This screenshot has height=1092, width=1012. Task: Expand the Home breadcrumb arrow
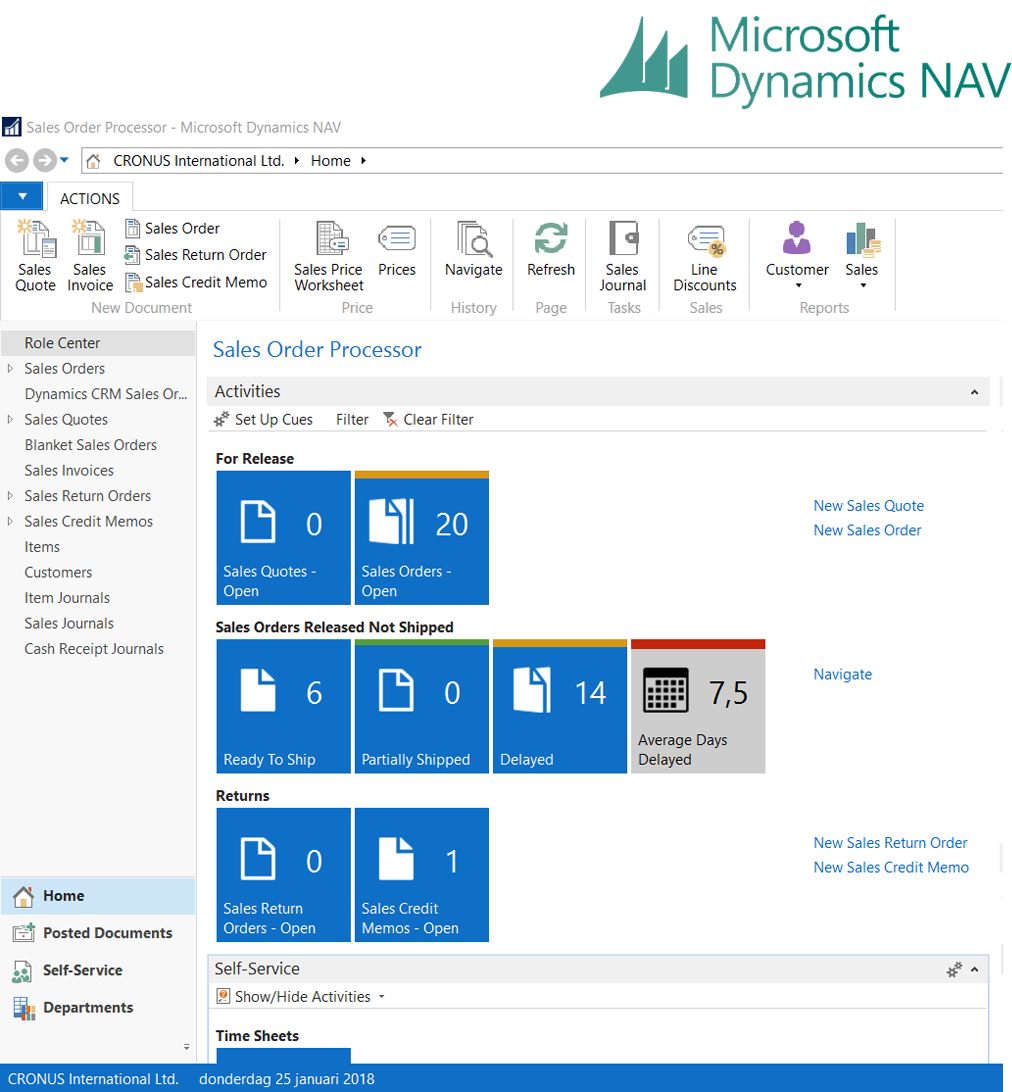click(x=363, y=161)
